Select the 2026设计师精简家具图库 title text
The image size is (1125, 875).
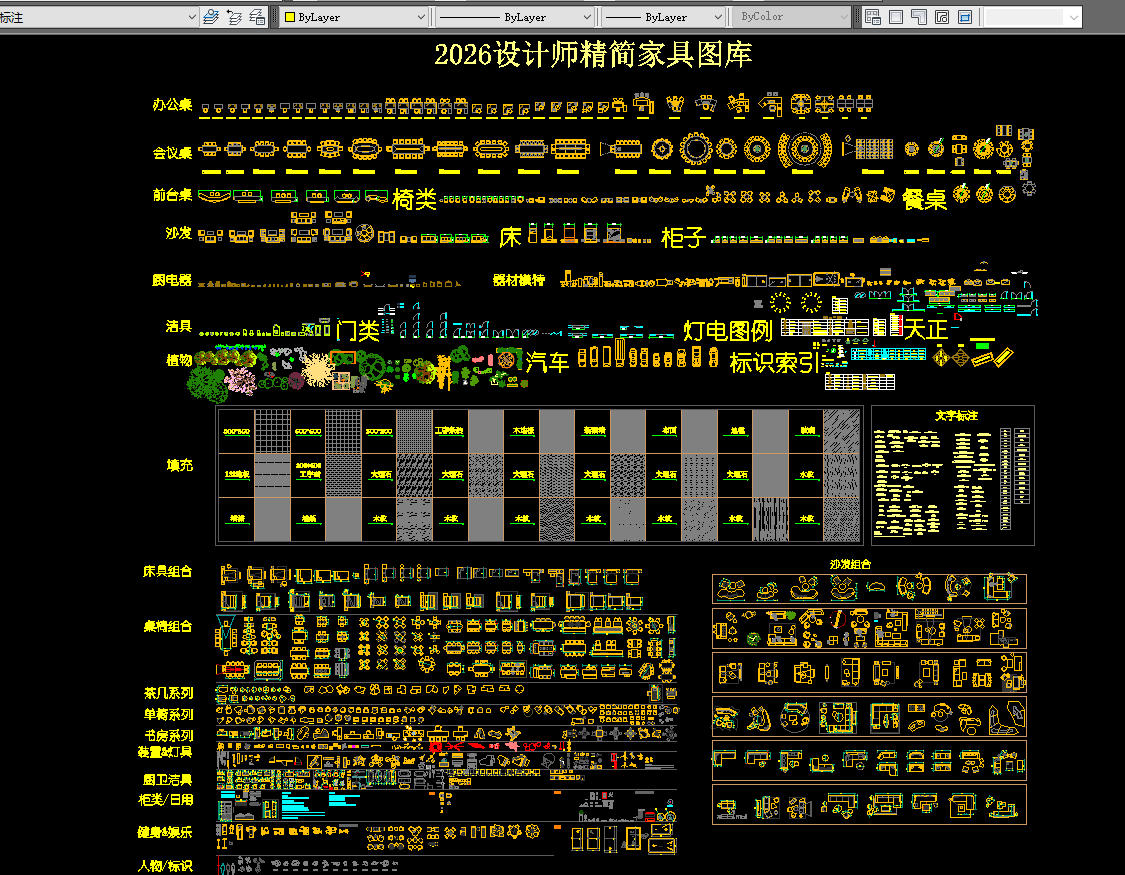pos(592,54)
